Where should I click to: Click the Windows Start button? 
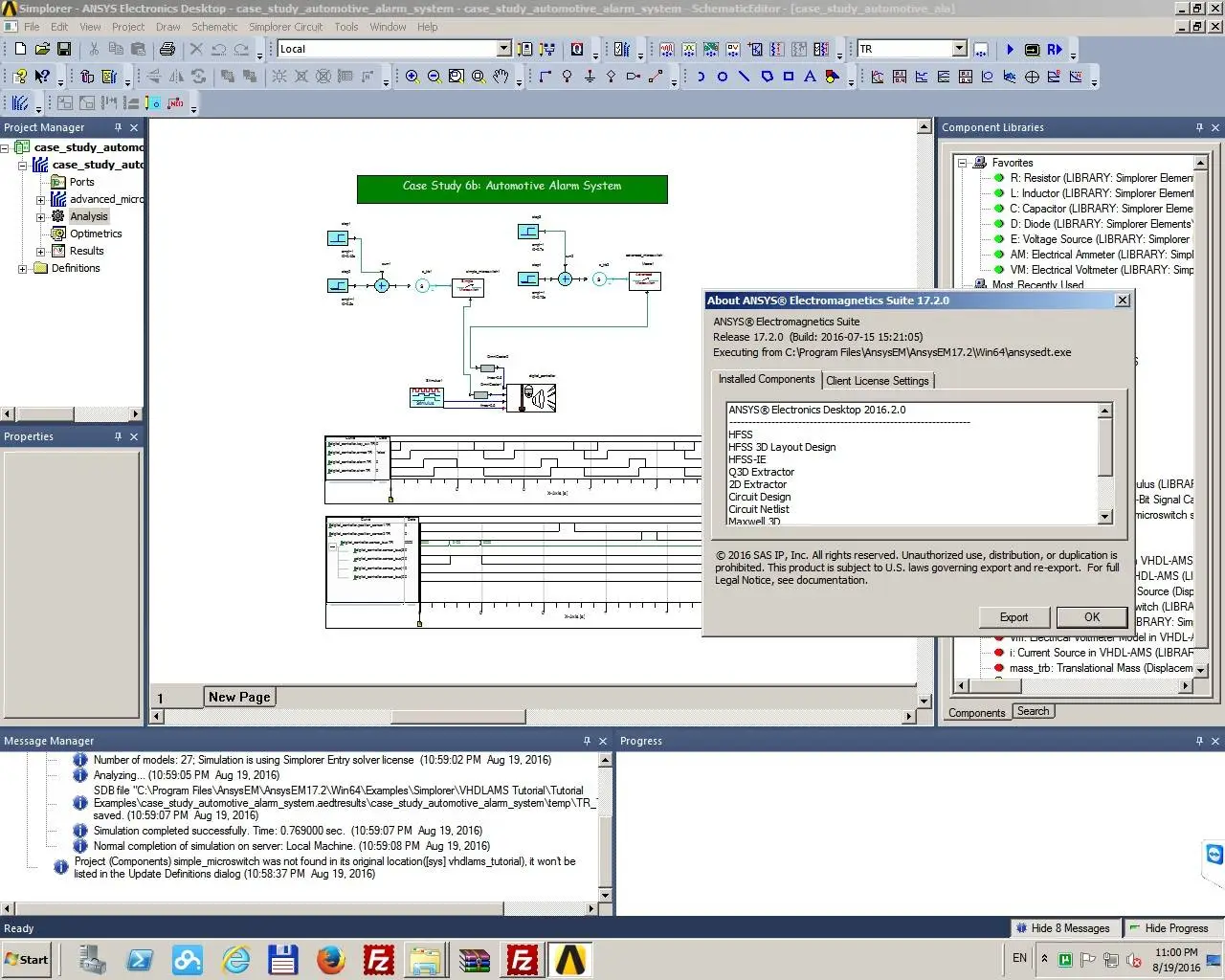[x=26, y=959]
